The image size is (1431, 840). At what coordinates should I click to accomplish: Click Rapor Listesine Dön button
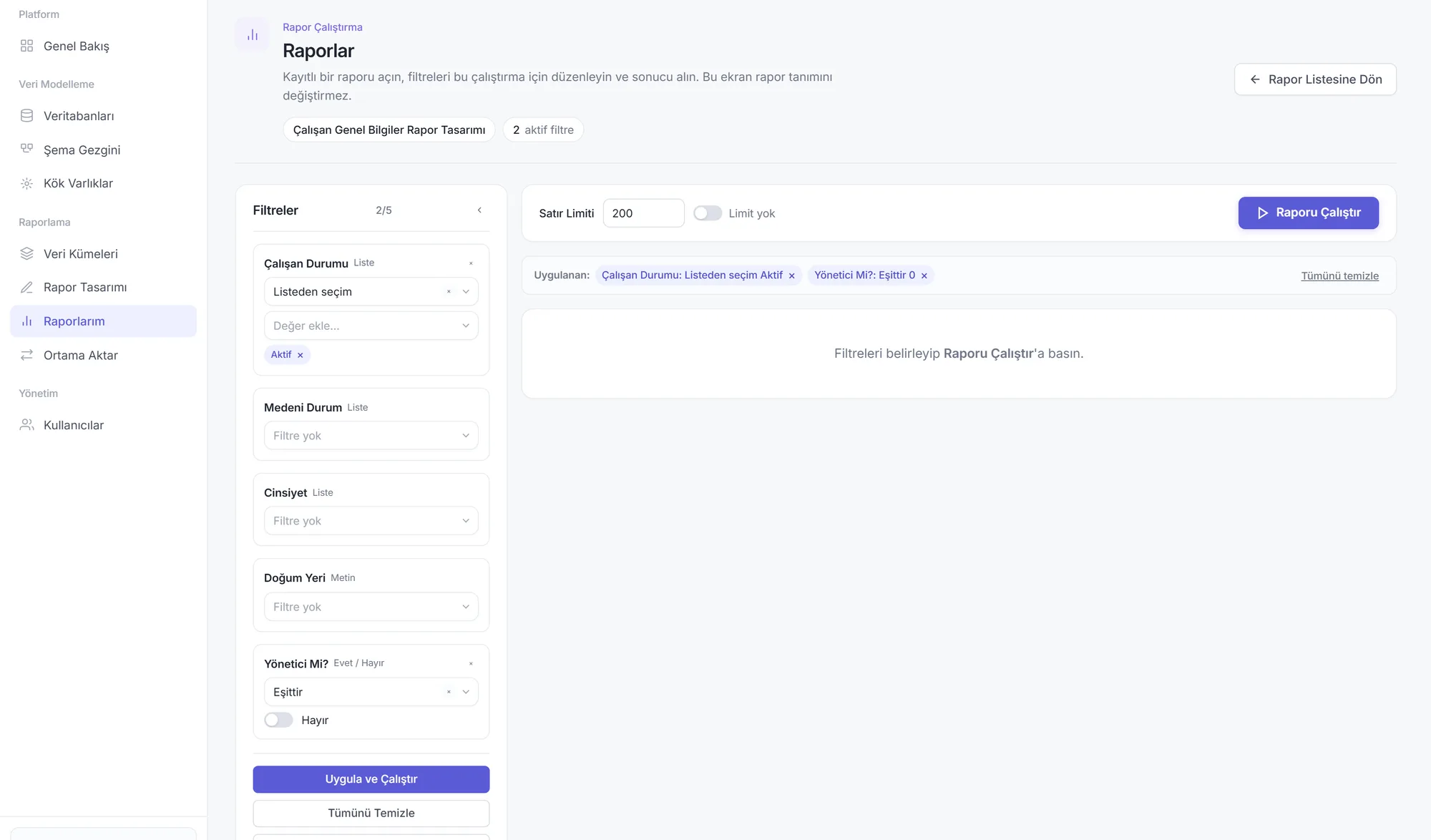pyautogui.click(x=1315, y=79)
